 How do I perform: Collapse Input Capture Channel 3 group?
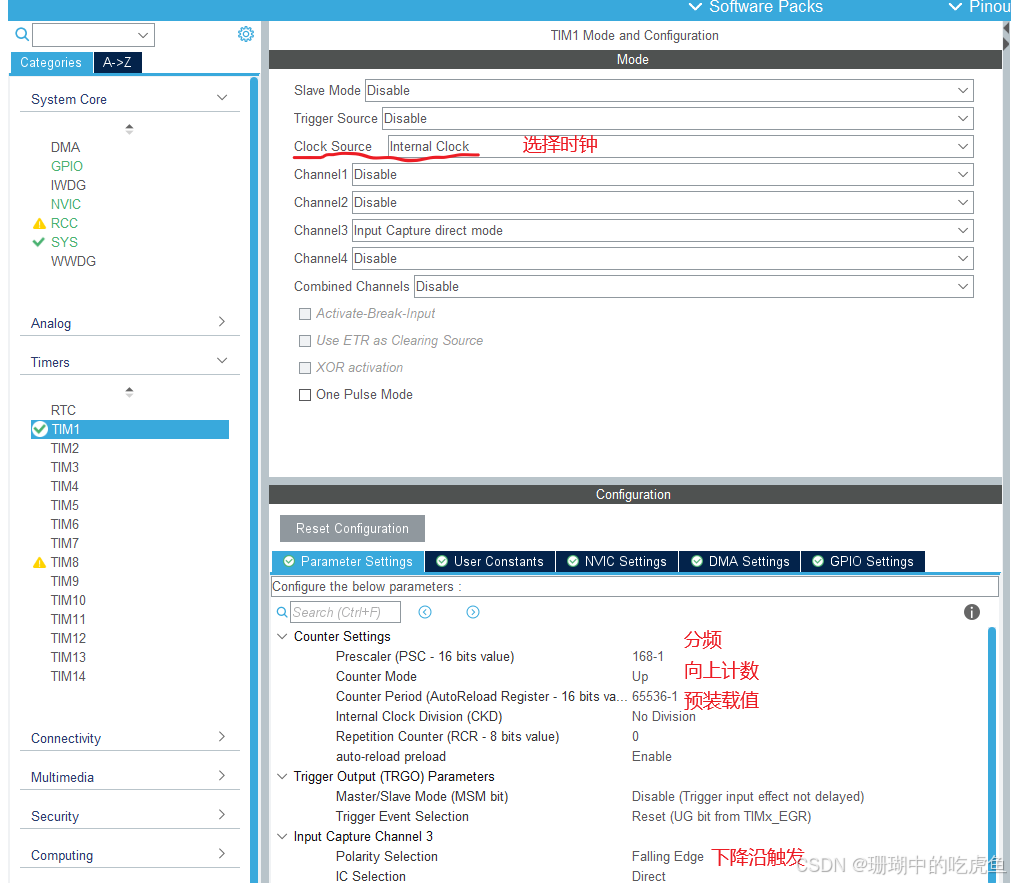282,837
